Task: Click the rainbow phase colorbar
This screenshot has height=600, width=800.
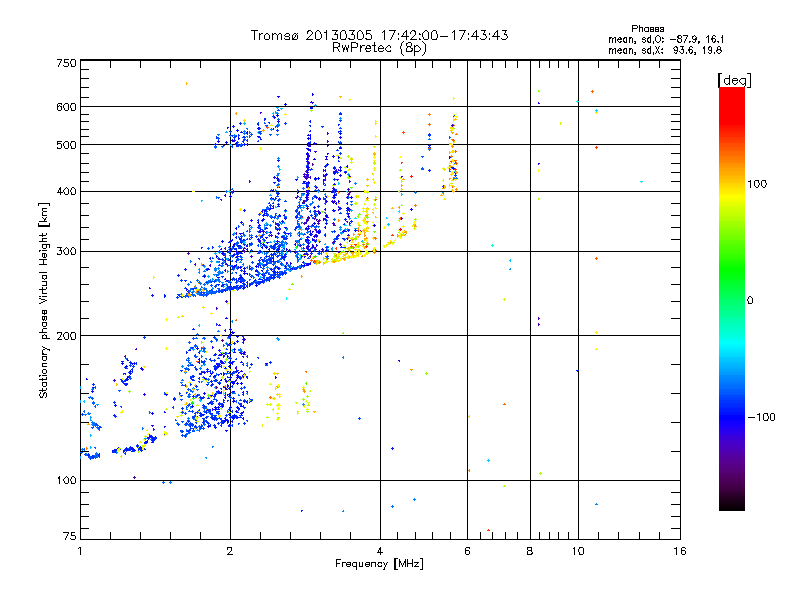Action: (x=732, y=299)
